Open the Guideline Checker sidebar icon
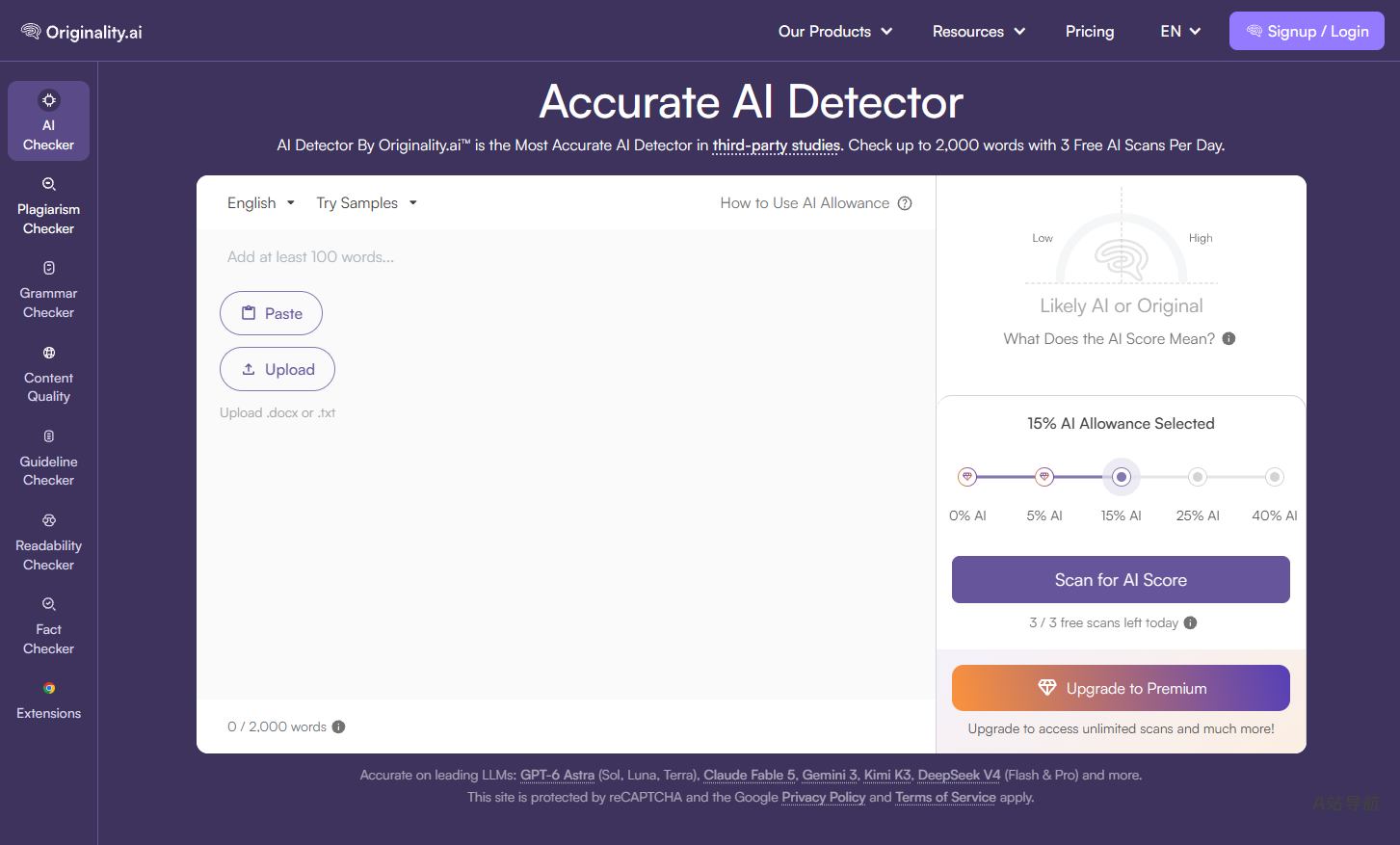Image resolution: width=1400 pixels, height=845 pixels. point(48,436)
